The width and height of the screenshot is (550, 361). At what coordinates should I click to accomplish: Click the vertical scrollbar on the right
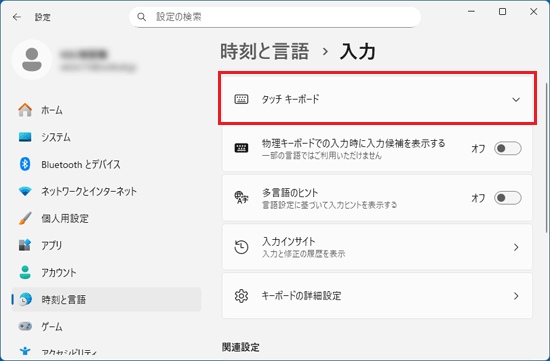point(547,158)
